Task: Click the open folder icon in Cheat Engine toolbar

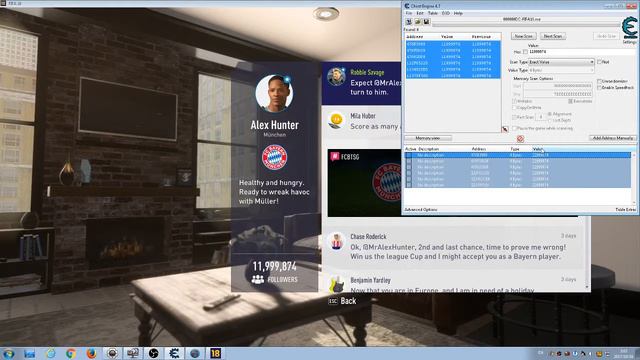Action: pos(418,22)
